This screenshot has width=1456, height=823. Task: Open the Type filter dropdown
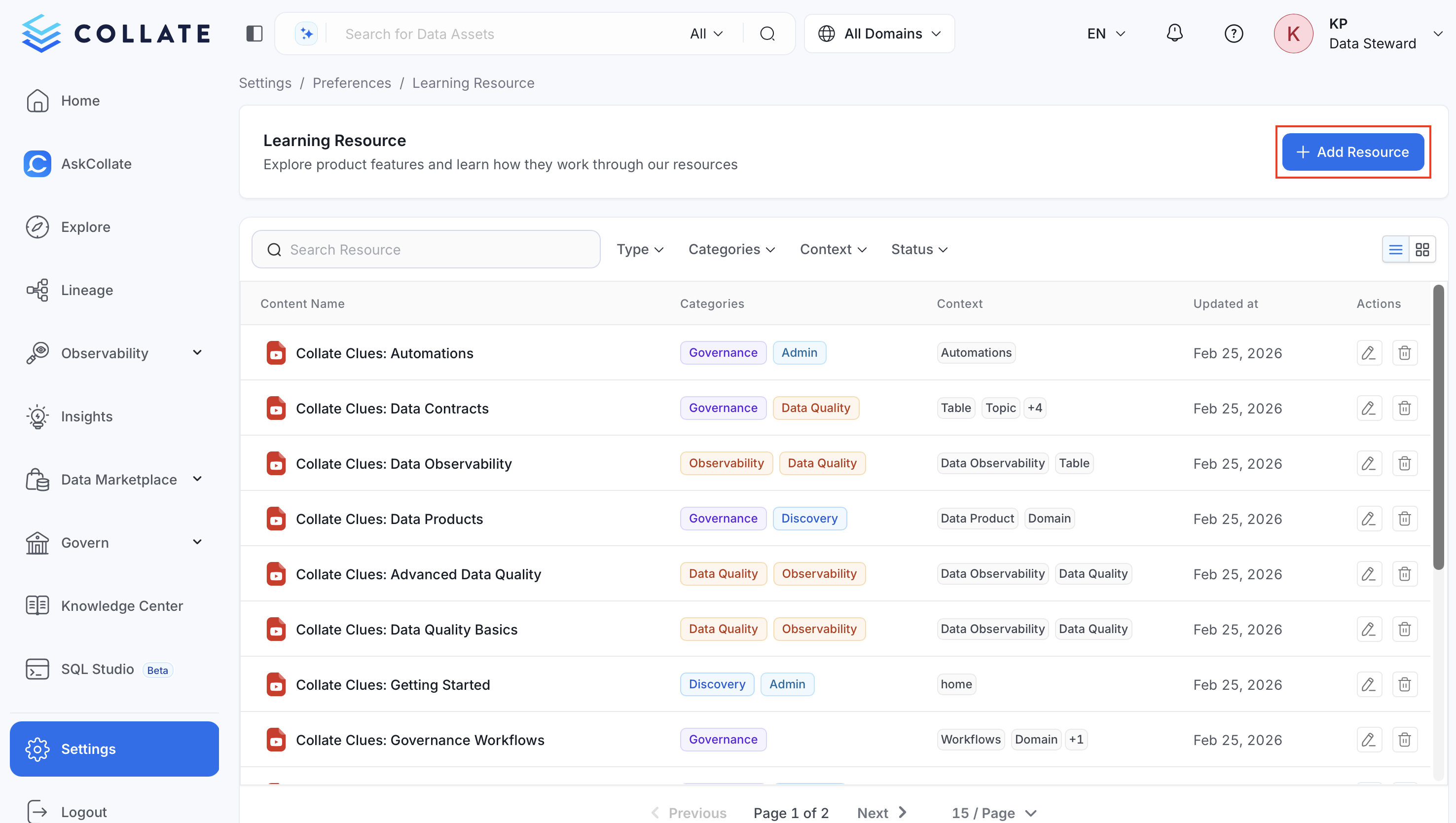point(640,249)
